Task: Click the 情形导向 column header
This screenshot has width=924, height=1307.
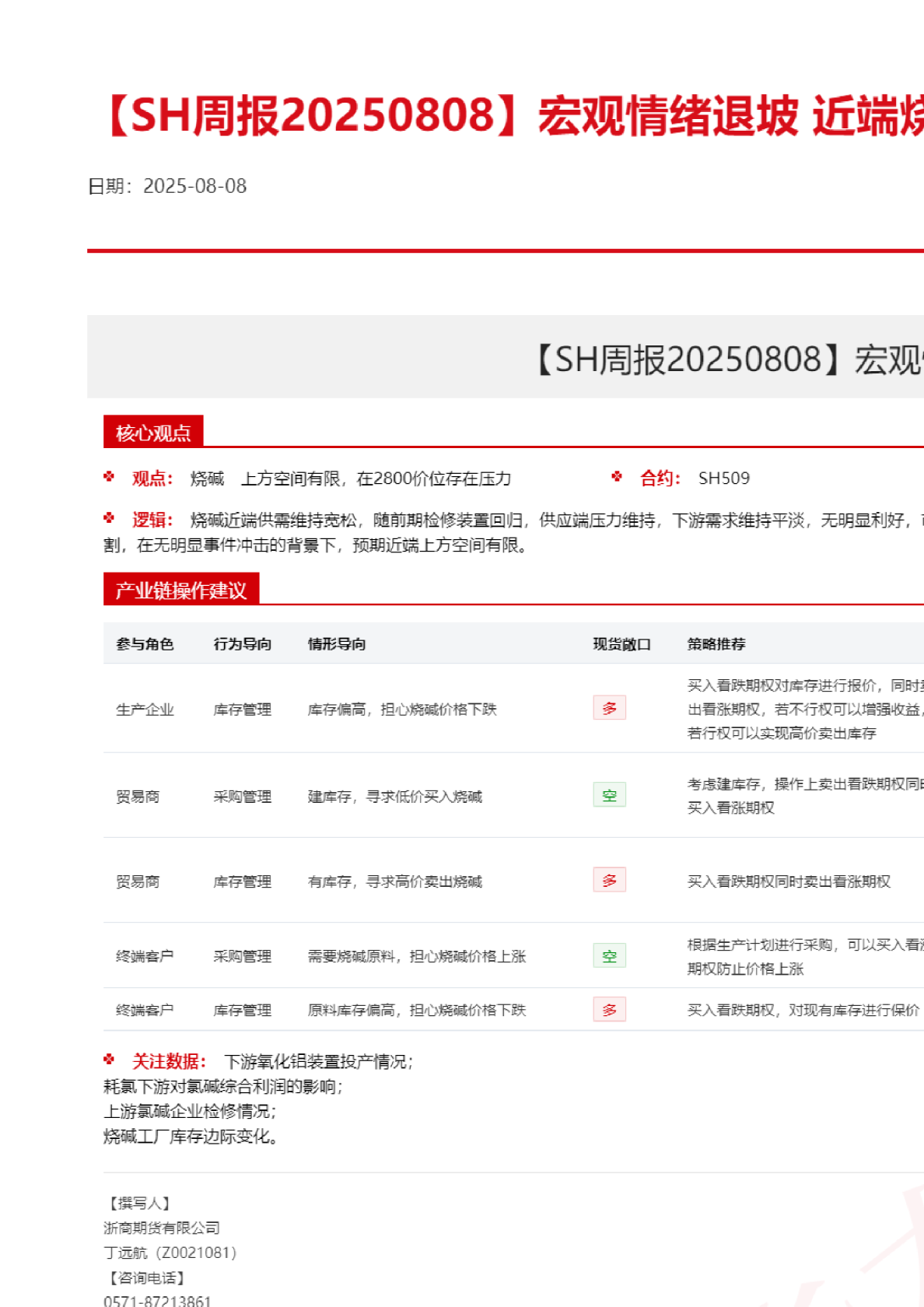Action: pyautogui.click(x=336, y=644)
